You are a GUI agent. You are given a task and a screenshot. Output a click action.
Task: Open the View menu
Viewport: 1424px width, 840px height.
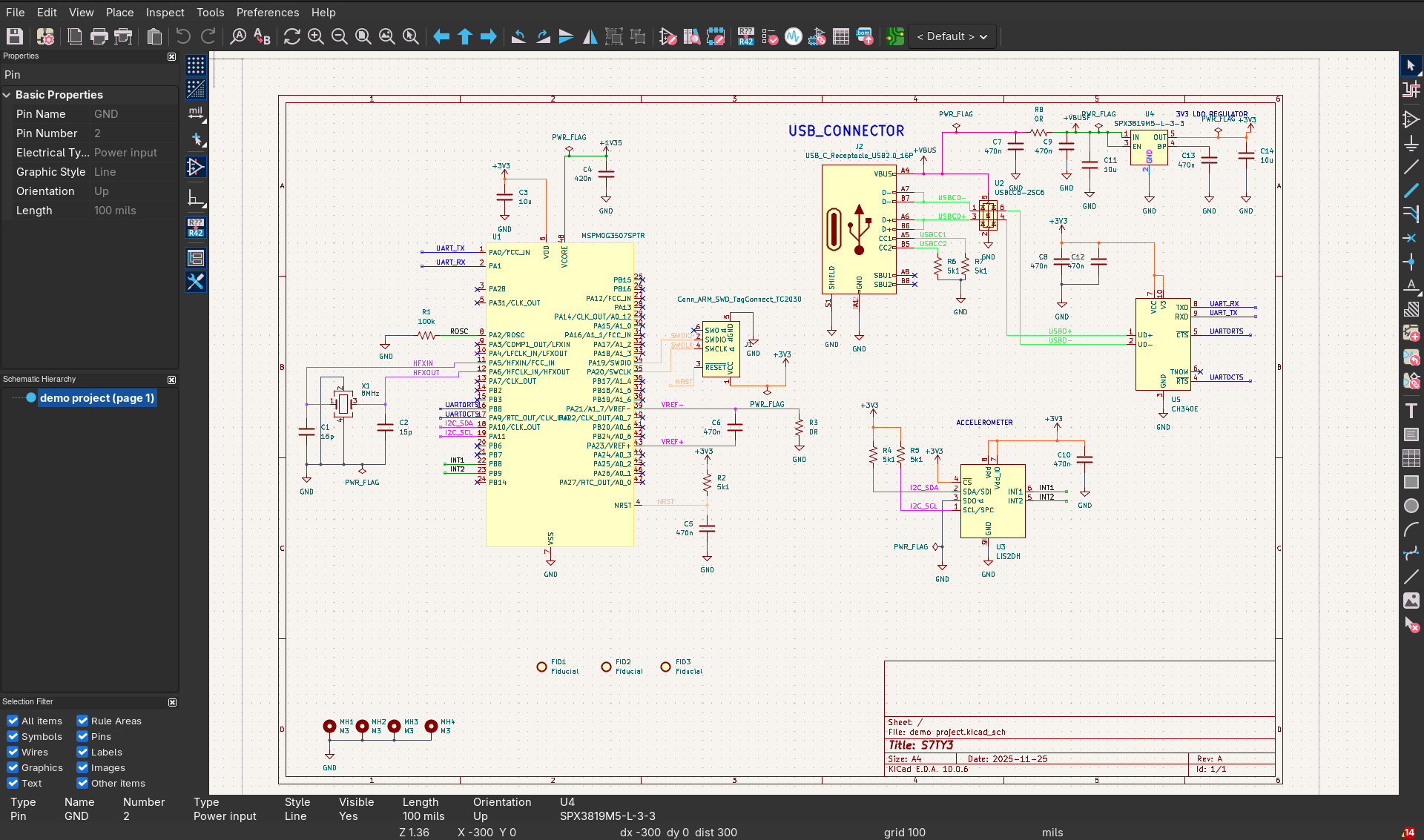pyautogui.click(x=81, y=12)
